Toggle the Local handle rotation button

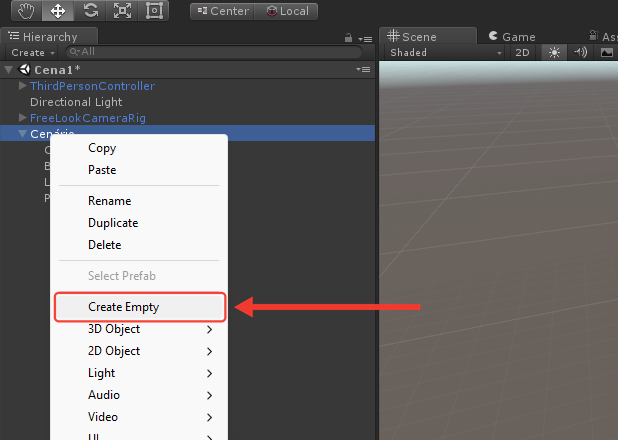[x=286, y=11]
